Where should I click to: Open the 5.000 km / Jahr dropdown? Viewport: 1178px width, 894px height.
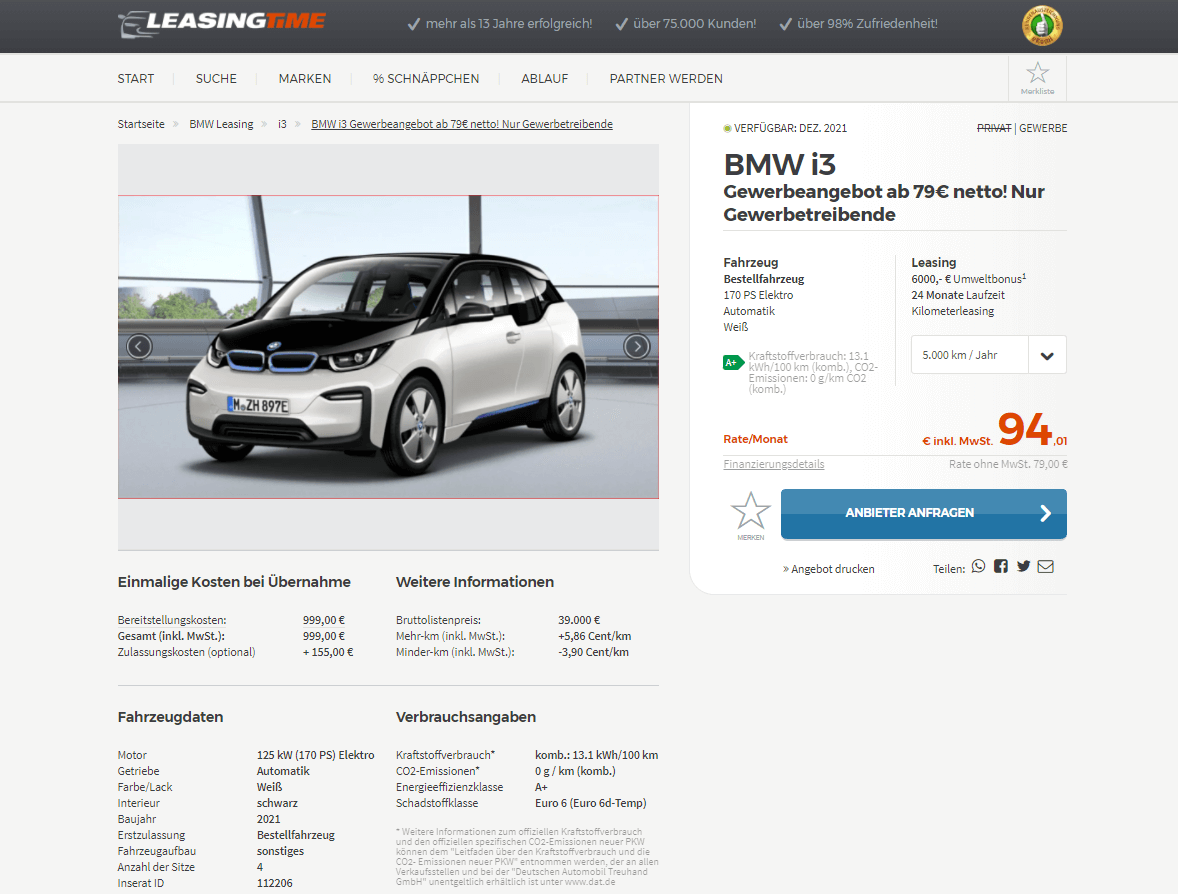(x=989, y=355)
